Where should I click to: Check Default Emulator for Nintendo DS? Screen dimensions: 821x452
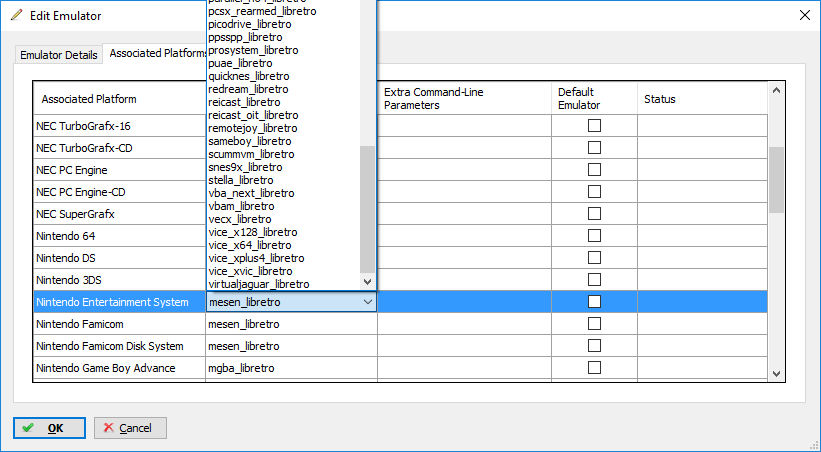click(x=594, y=258)
